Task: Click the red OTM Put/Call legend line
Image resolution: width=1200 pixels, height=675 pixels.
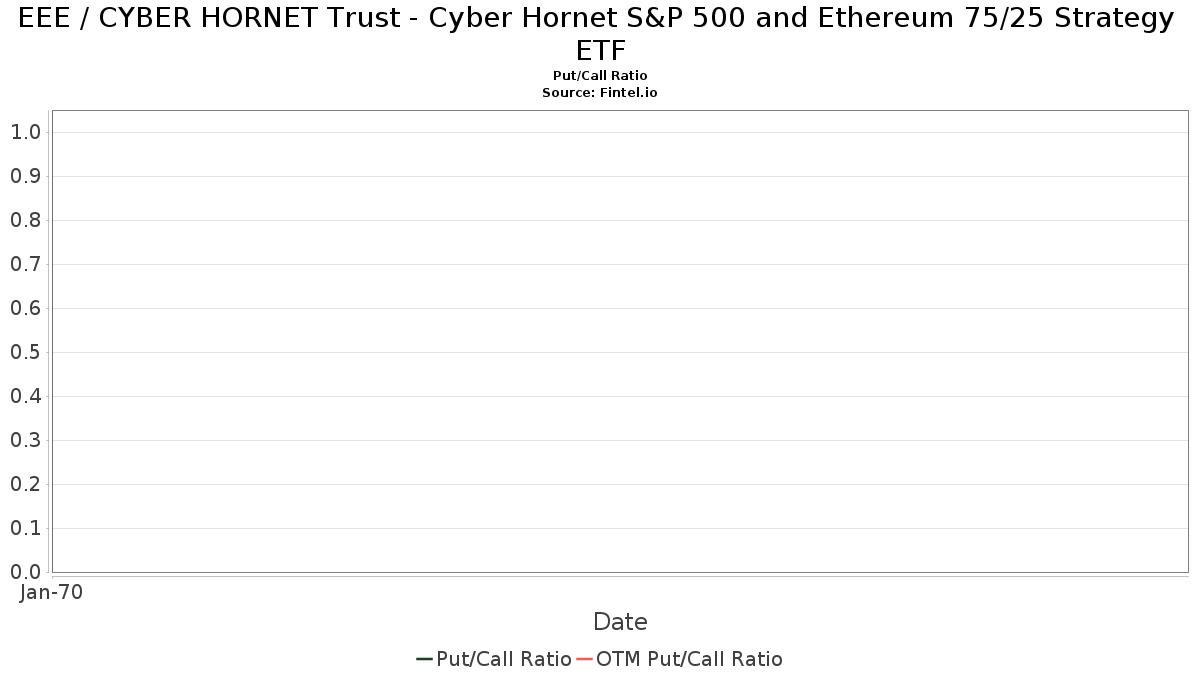Action: 584,659
